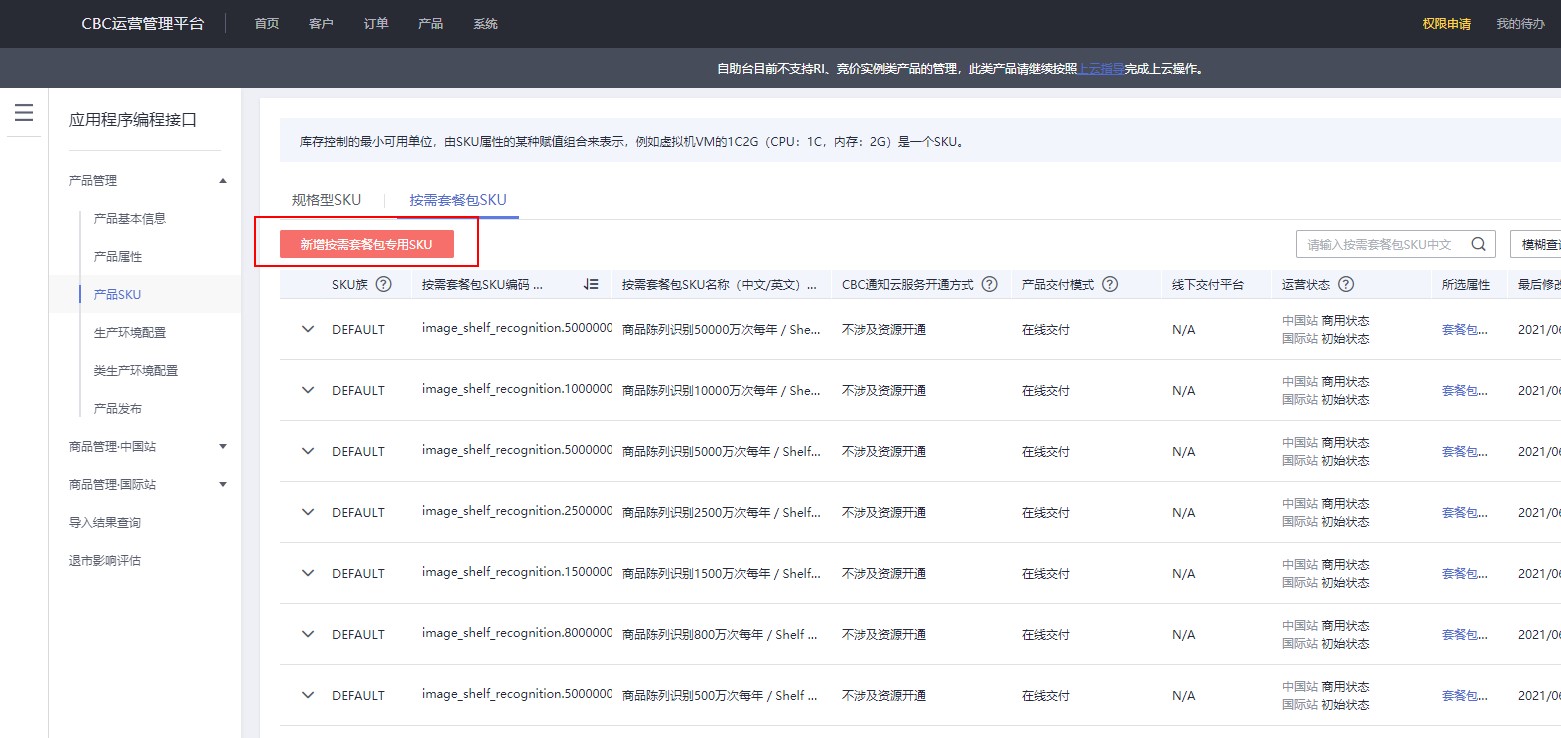The height and width of the screenshot is (738, 1561).
Task: Follow the 上云指导 link in banner
Action: pyautogui.click(x=1101, y=69)
